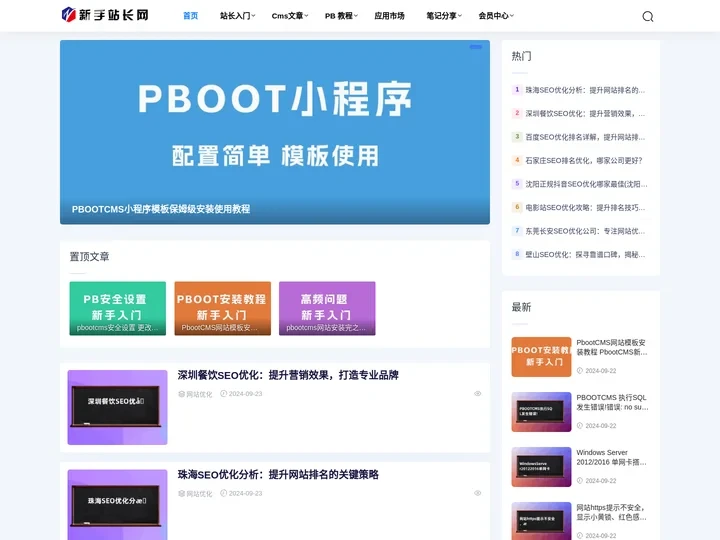Open hot item 珠海SEO优化分析：提升网站排名的
Image resolution: width=720 pixels, height=540 pixels.
(585, 90)
